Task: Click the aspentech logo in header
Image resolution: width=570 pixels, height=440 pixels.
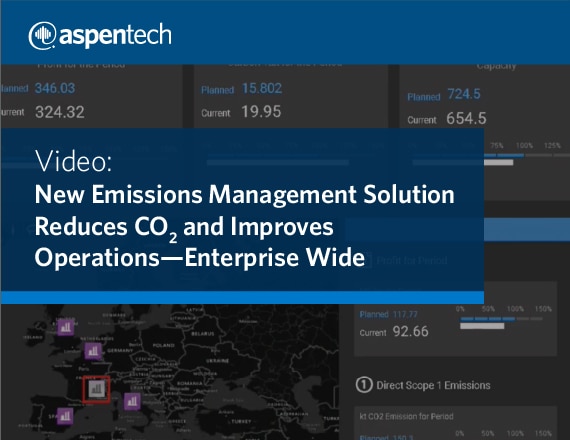Action: 100,35
